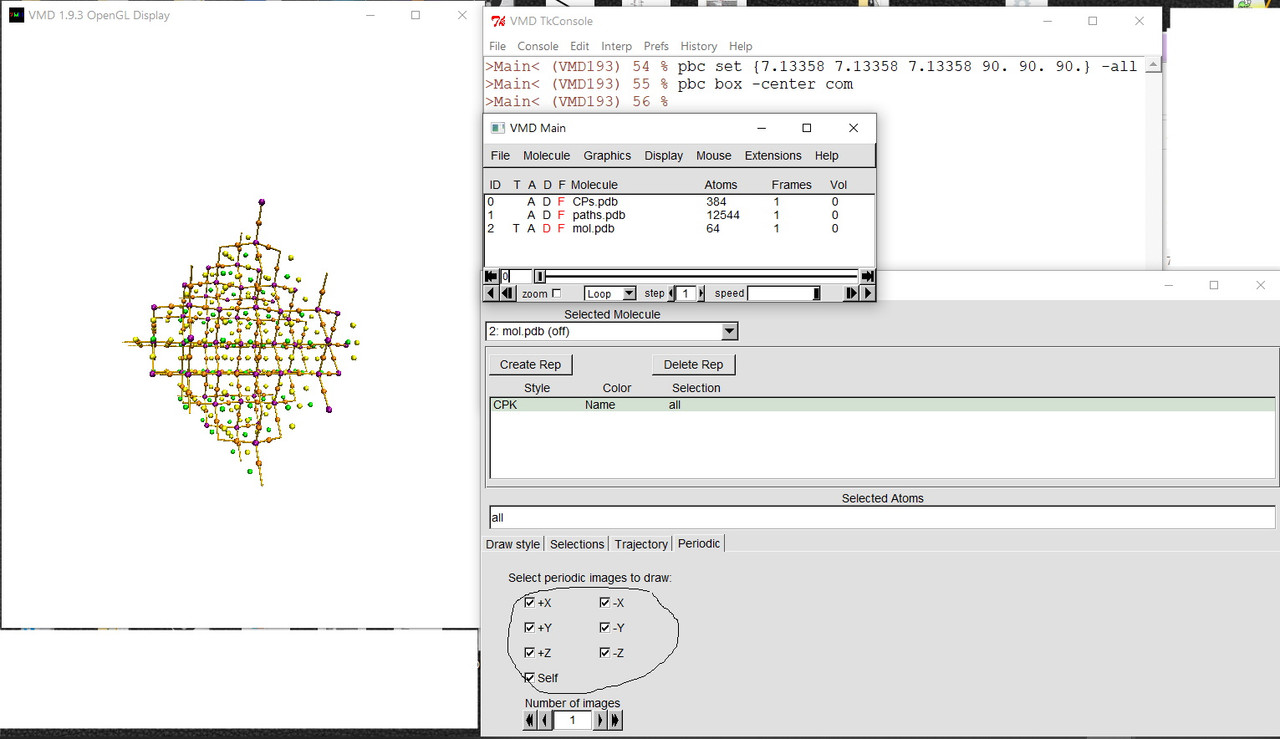The image size is (1280, 739).
Task: Uncheck the +Y periodic image
Action: click(x=529, y=627)
